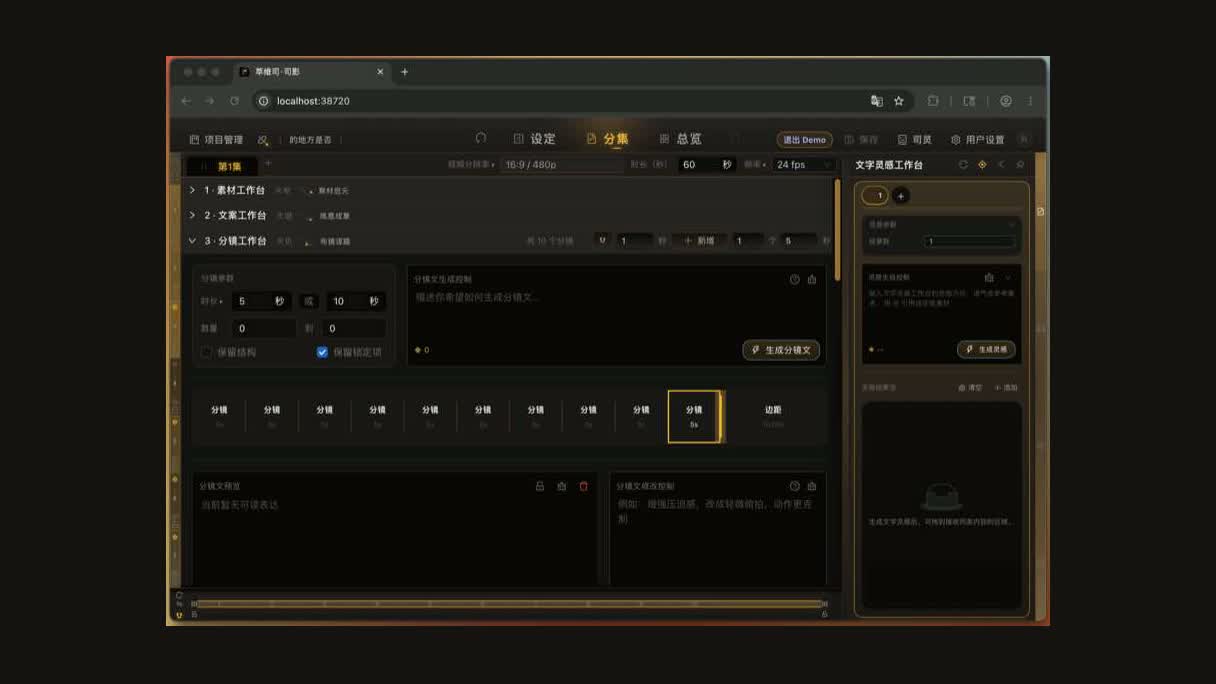Select the highlighted 5s 分镜 card
The width and height of the screenshot is (1216, 684).
pyautogui.click(x=694, y=416)
